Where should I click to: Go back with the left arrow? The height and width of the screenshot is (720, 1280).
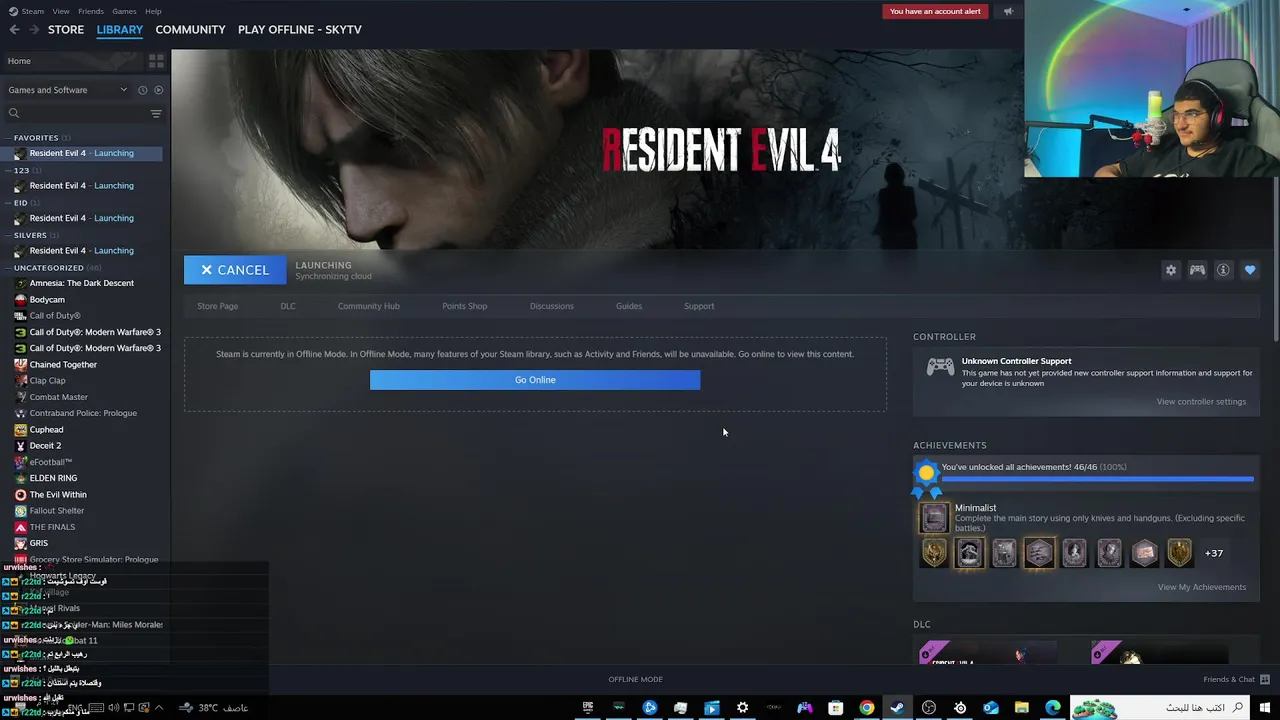coord(14,30)
